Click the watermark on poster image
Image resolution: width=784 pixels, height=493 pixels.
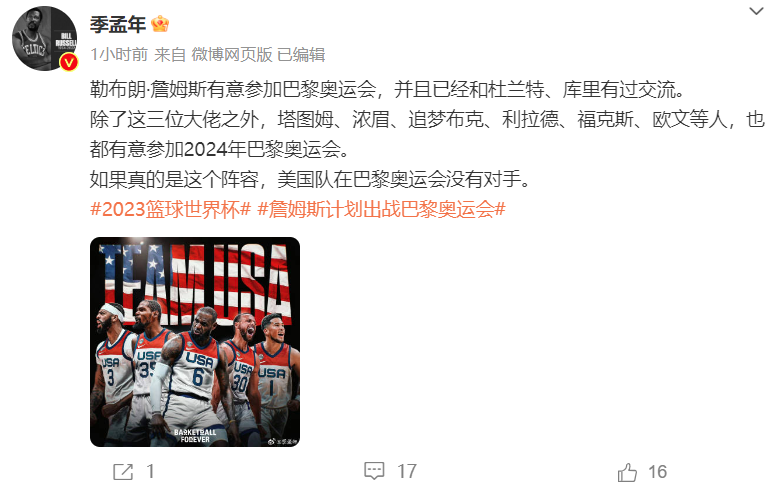coord(282,441)
